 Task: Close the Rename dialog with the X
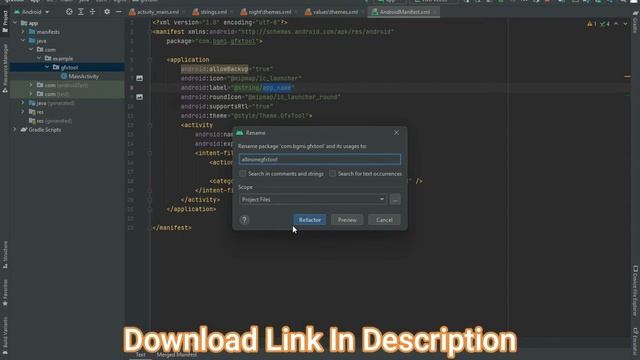pos(396,133)
